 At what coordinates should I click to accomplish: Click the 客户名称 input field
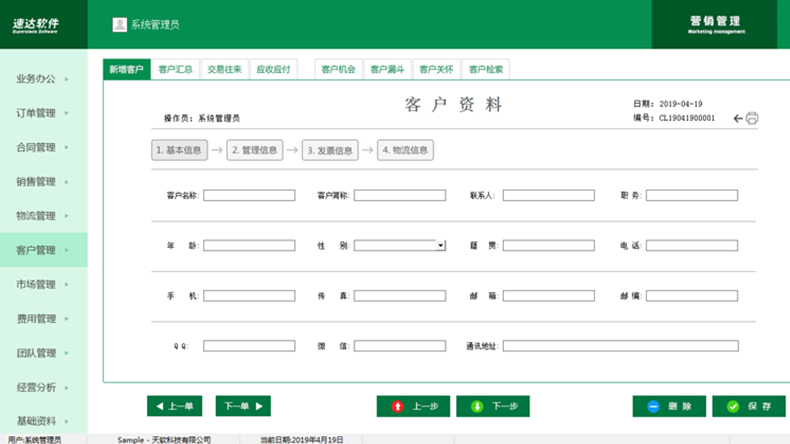click(249, 196)
